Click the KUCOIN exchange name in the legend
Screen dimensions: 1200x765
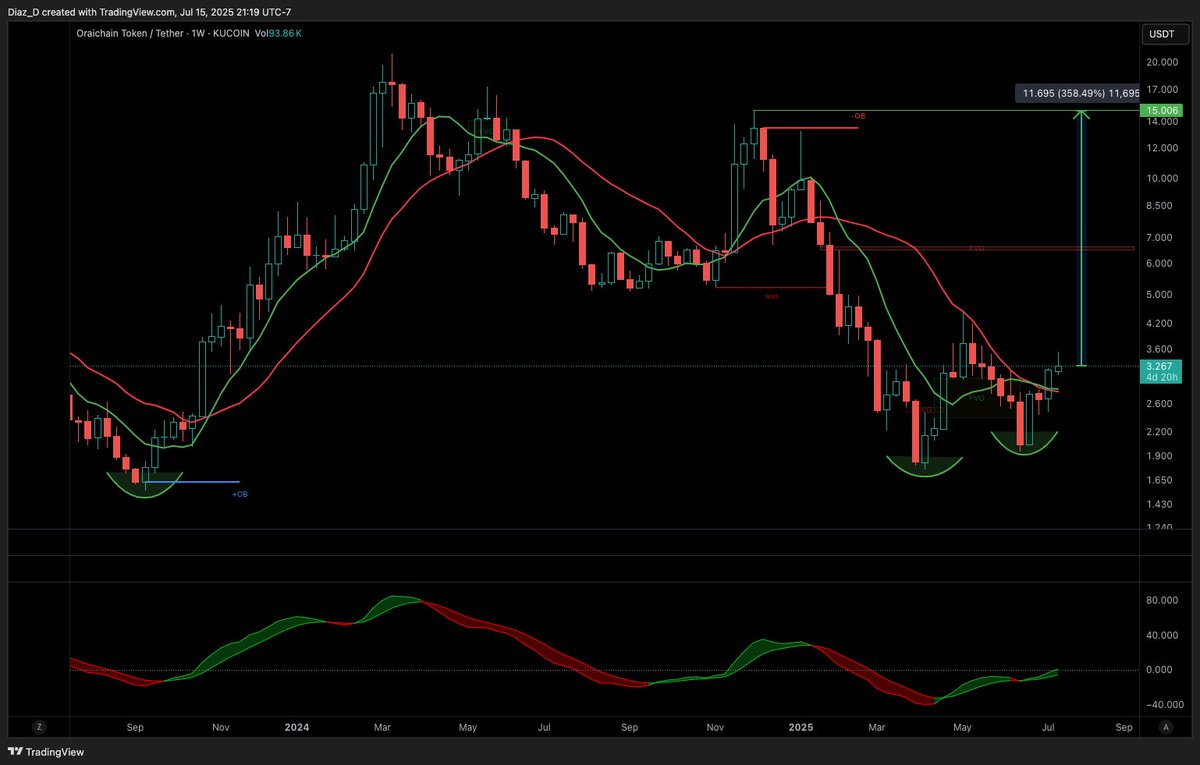click(x=230, y=33)
